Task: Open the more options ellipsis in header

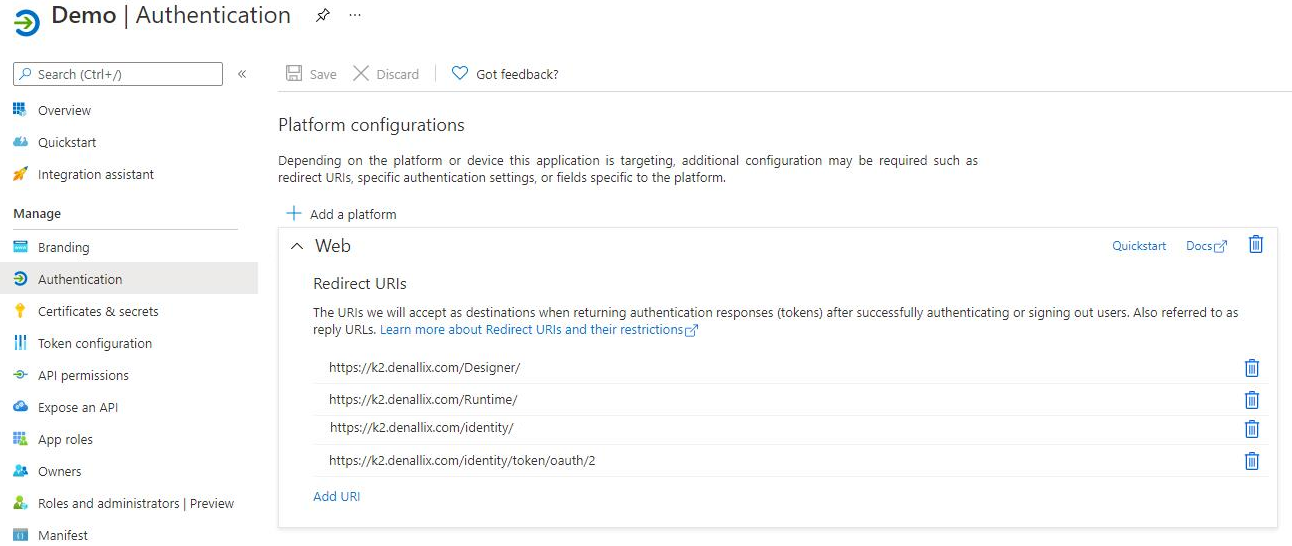Action: 355,16
